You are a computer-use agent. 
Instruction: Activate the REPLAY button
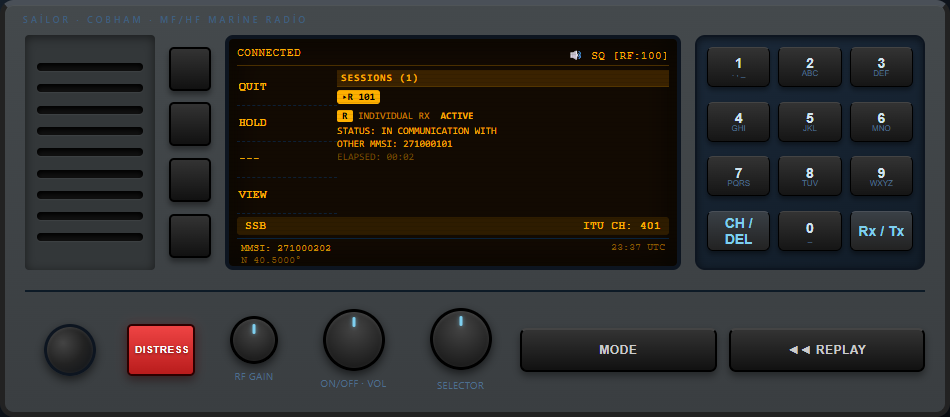pos(827,350)
